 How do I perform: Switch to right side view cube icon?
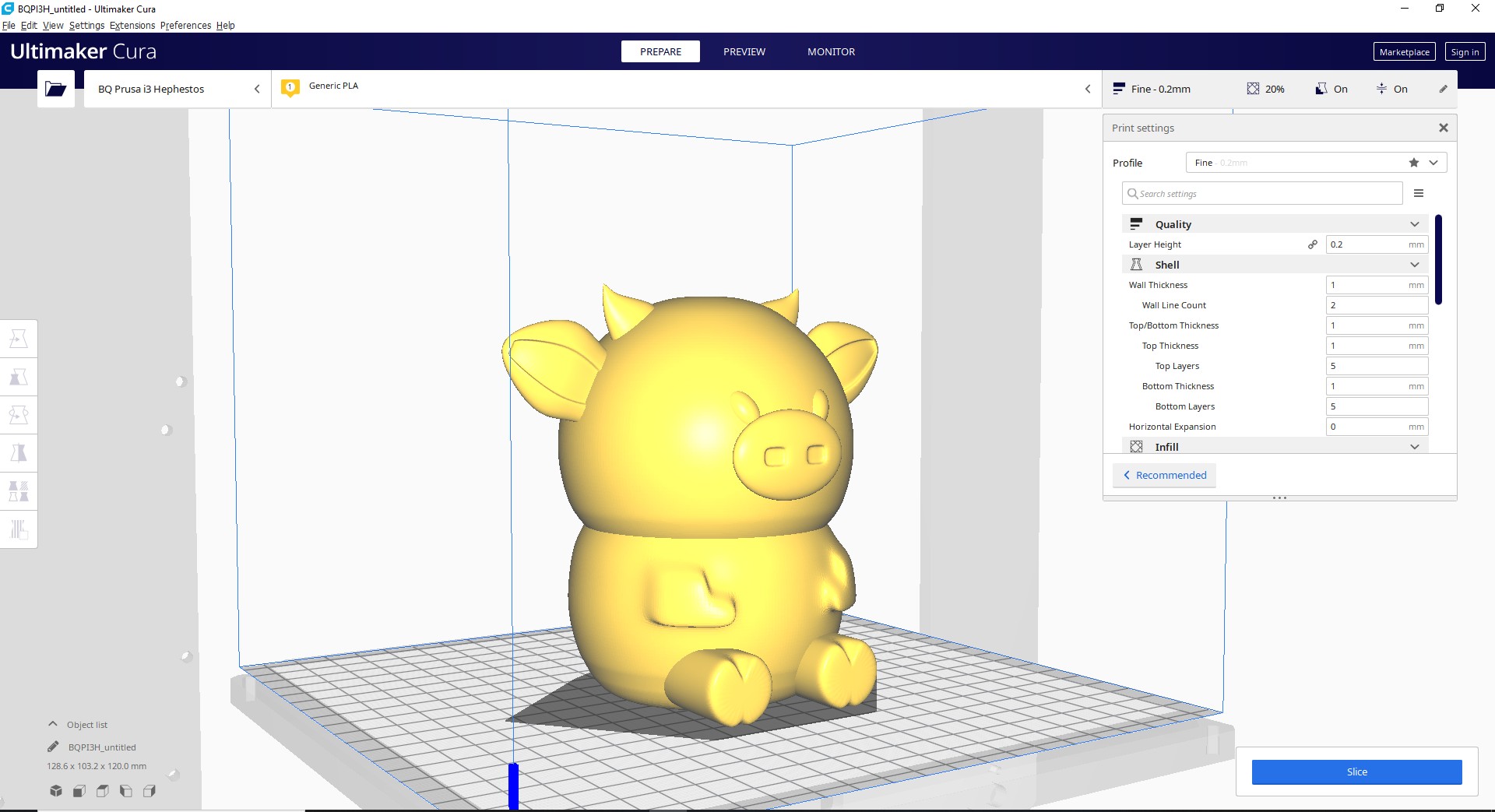coord(149,791)
